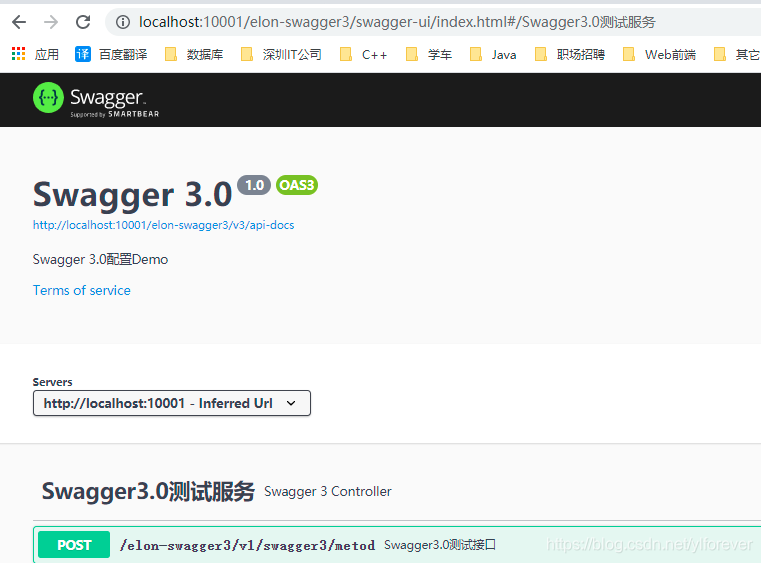The width and height of the screenshot is (763, 563).
Task: Click the Swagger 3.0配置Demo description text
Action: coord(100,259)
